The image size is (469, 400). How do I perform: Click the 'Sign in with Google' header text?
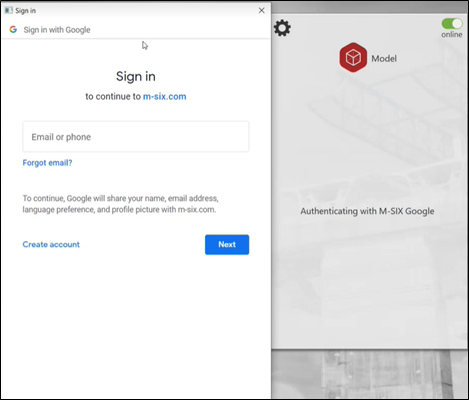click(x=57, y=30)
